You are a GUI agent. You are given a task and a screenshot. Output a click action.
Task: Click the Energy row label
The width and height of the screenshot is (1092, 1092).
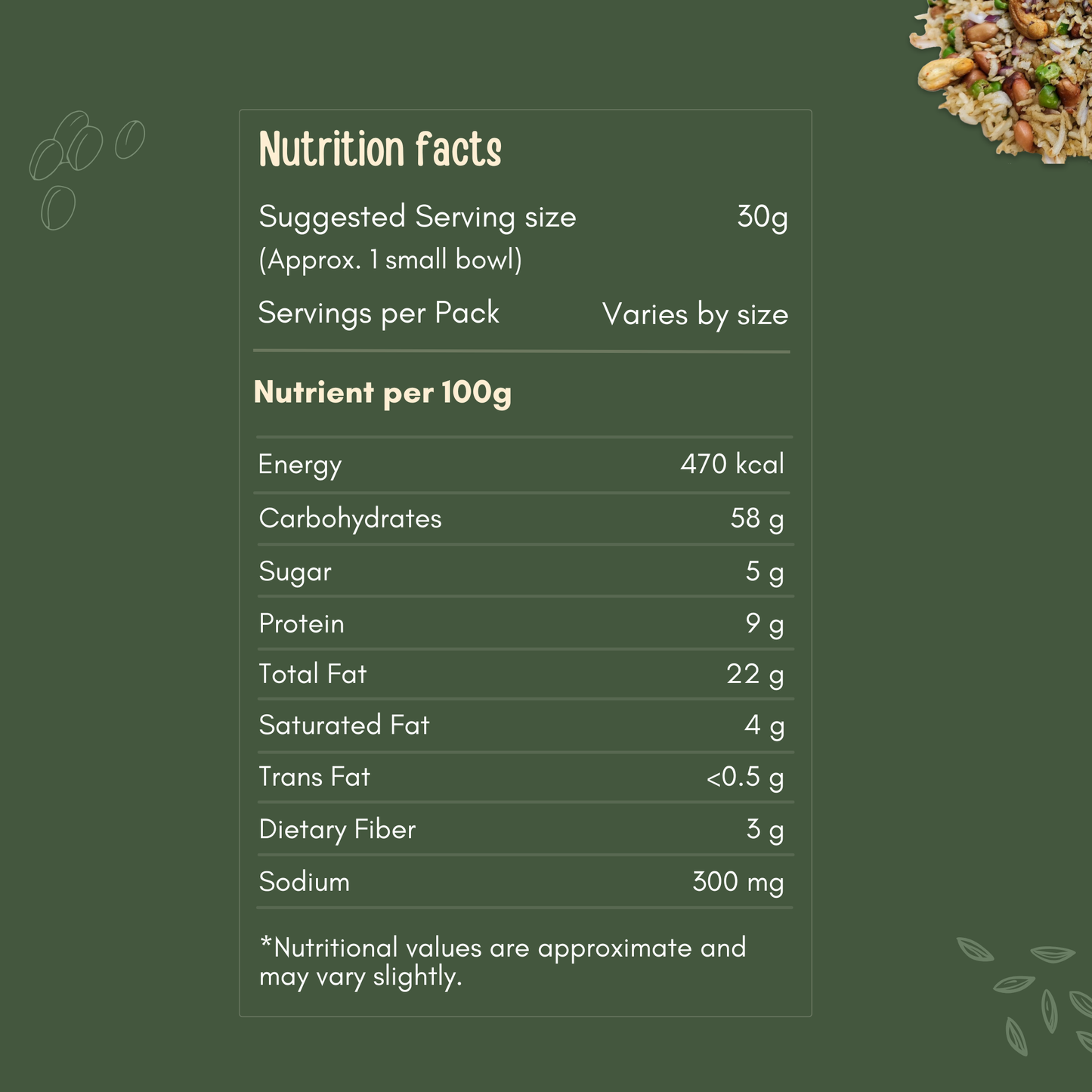pyautogui.click(x=300, y=464)
